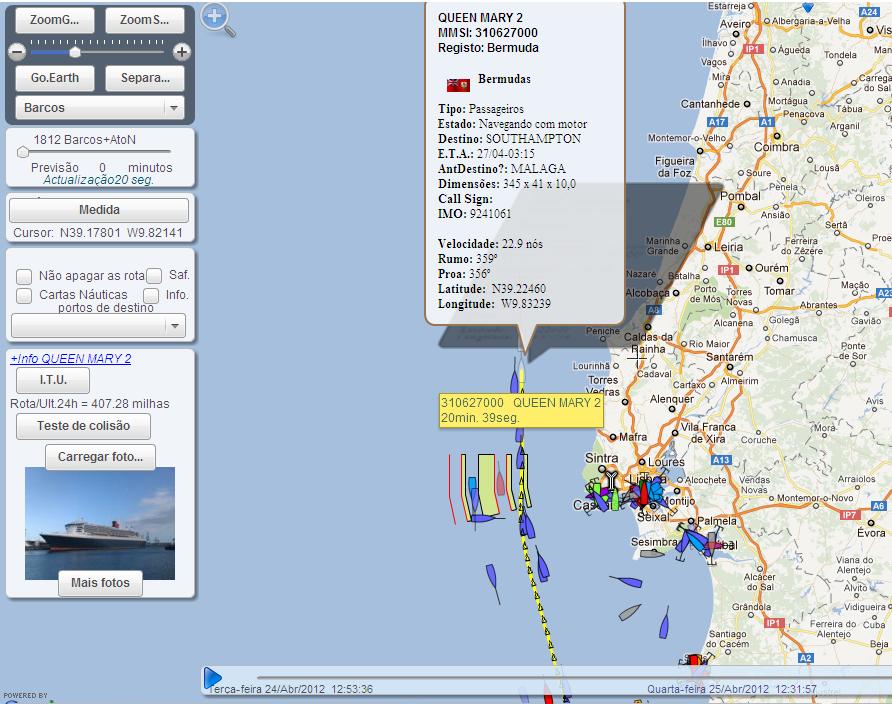Viewport: 892px width, 704px height.
Task: Click the Cursor coordinates readout
Action: point(98,233)
